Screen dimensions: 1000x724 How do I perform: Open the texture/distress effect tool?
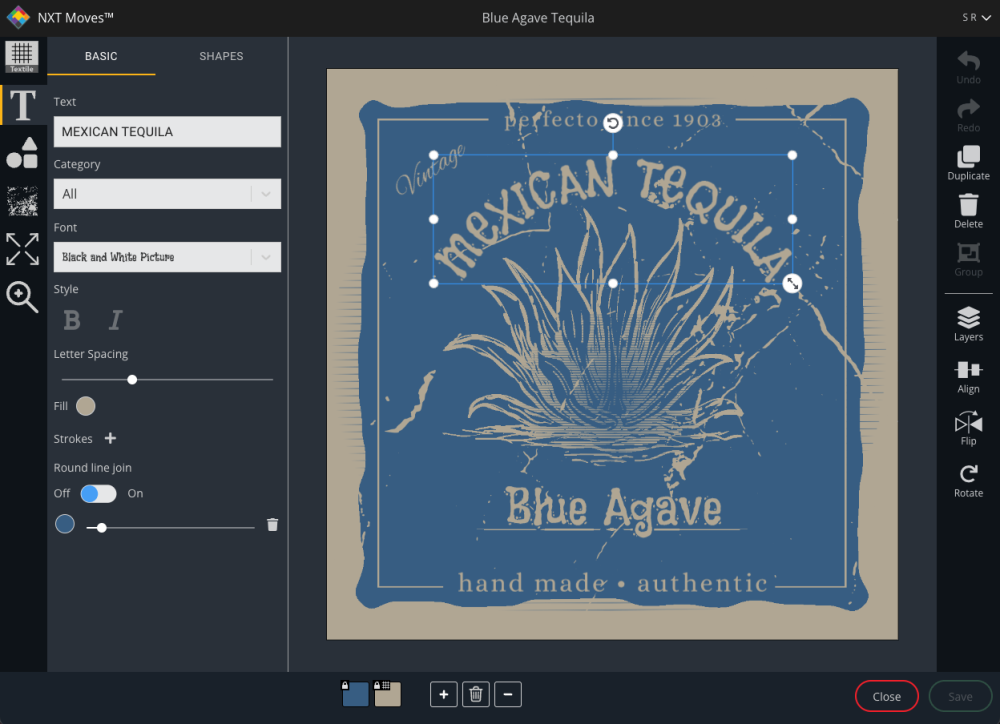click(x=21, y=201)
